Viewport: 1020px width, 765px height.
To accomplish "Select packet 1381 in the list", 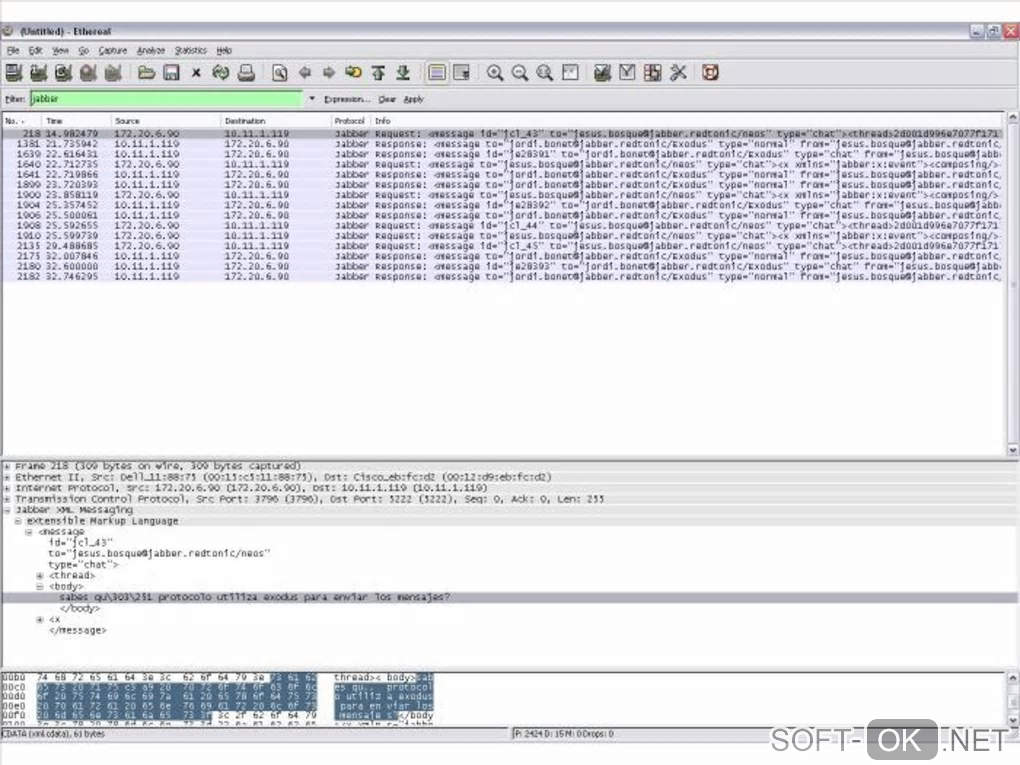I will (502, 144).
